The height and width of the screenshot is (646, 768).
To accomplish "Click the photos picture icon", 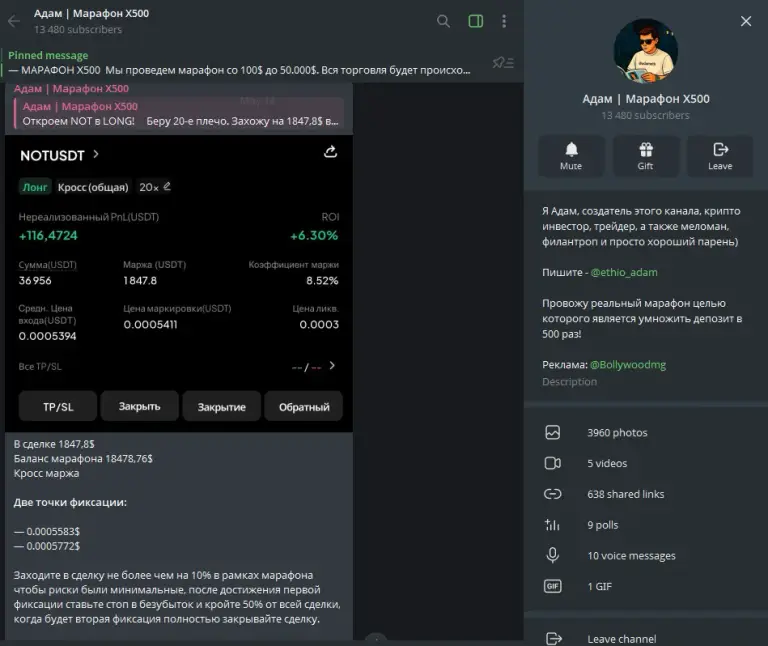I will point(552,432).
